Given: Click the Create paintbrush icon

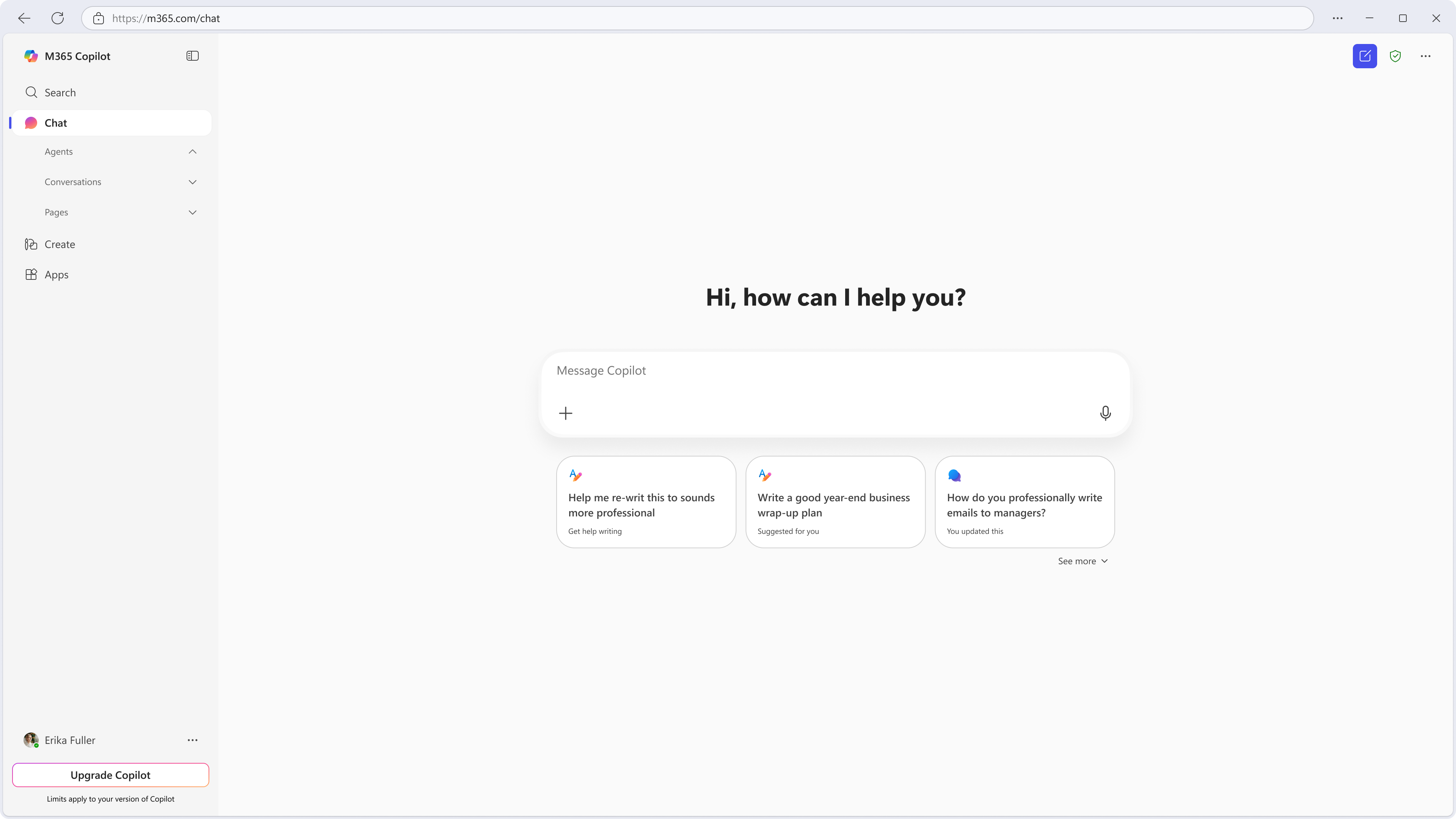Looking at the screenshot, I should coord(31,244).
